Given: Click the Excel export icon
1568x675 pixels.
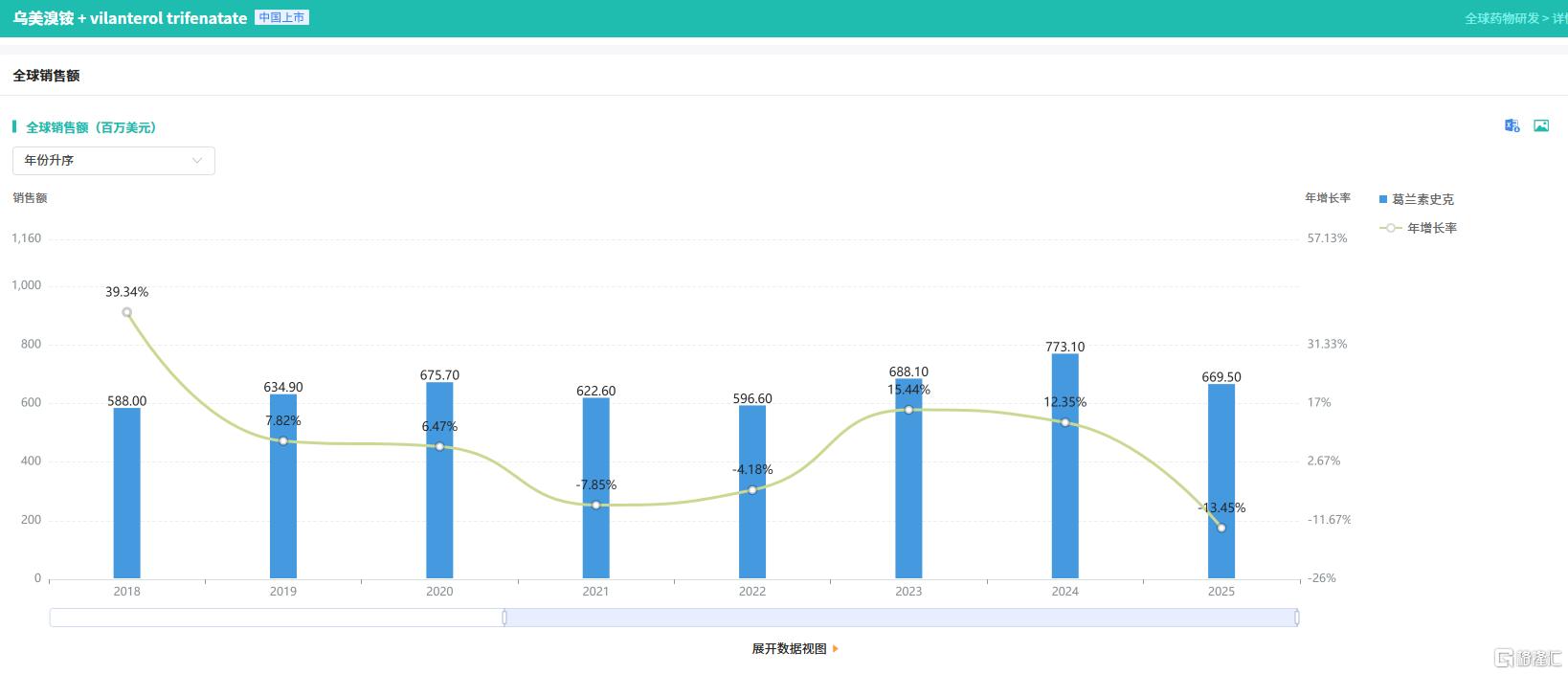Looking at the screenshot, I should (1512, 125).
